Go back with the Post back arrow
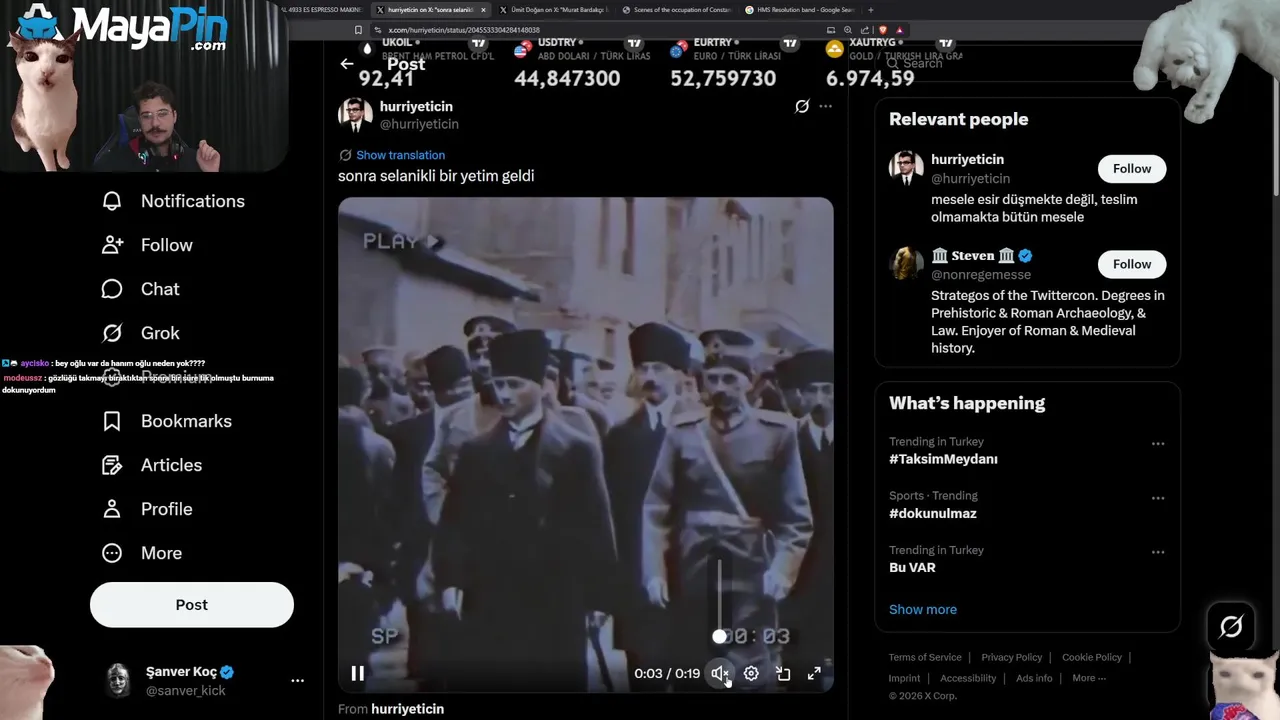The width and height of the screenshot is (1280, 720). pyautogui.click(x=347, y=64)
